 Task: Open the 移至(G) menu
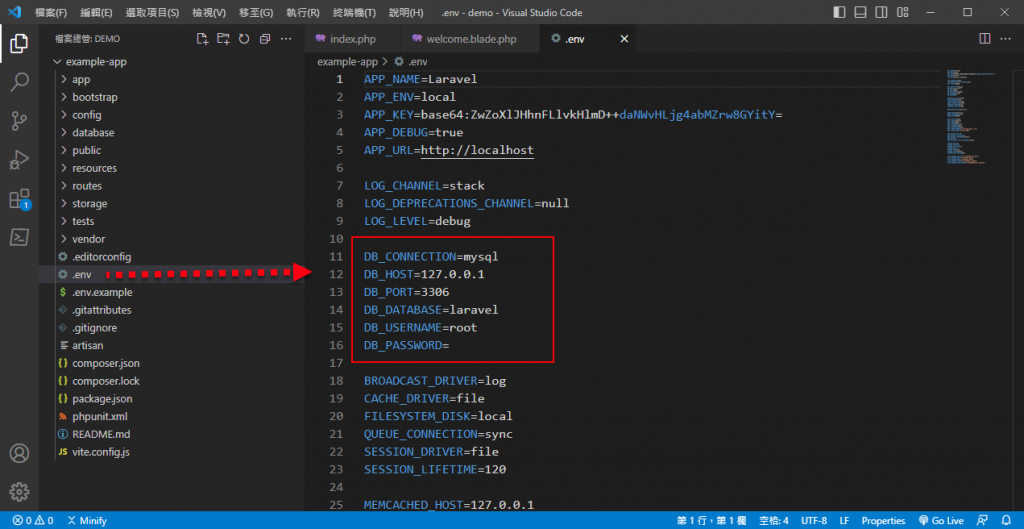tap(255, 12)
